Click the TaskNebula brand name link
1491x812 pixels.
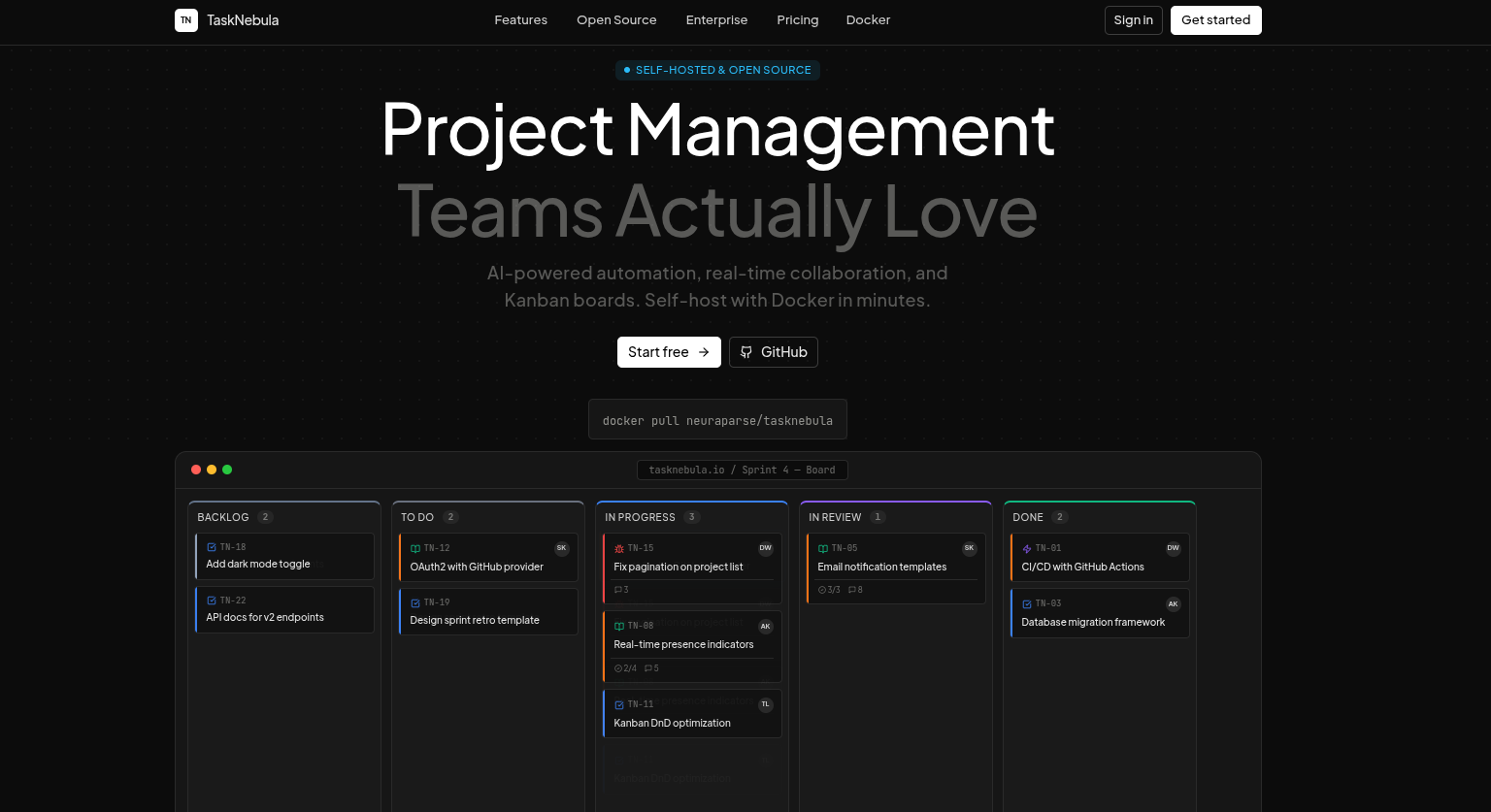coord(243,20)
